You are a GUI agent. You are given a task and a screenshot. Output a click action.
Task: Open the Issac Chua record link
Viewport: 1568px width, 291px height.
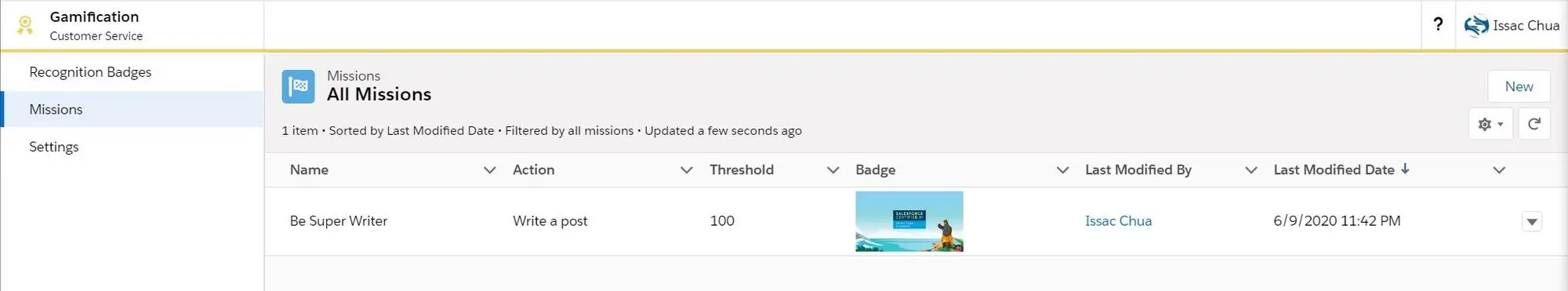coord(1118,221)
